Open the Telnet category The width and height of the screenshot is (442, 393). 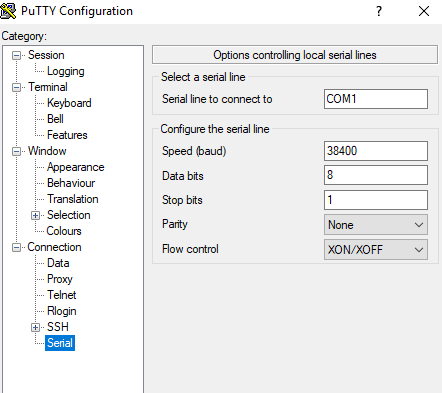click(61, 295)
